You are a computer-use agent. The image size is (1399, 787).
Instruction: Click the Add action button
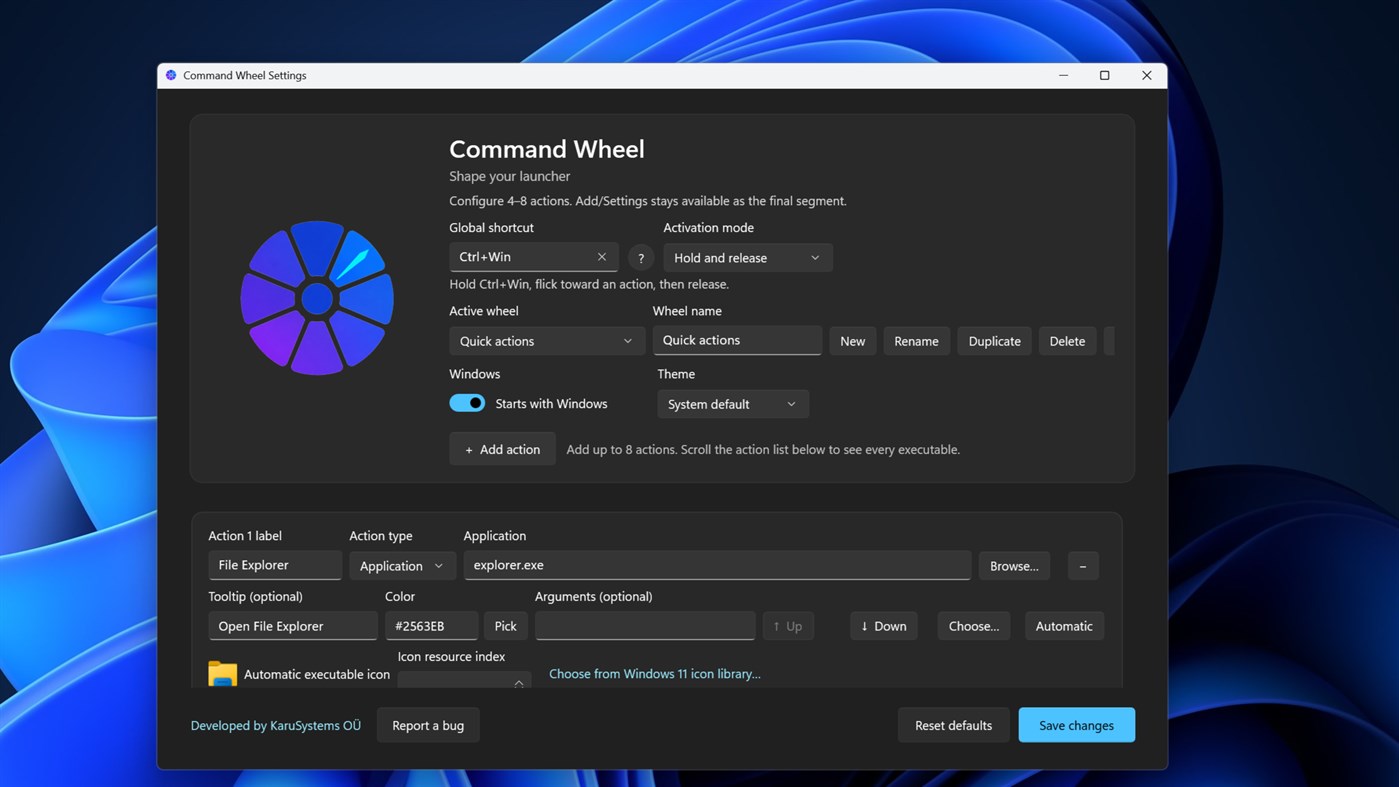pos(502,449)
